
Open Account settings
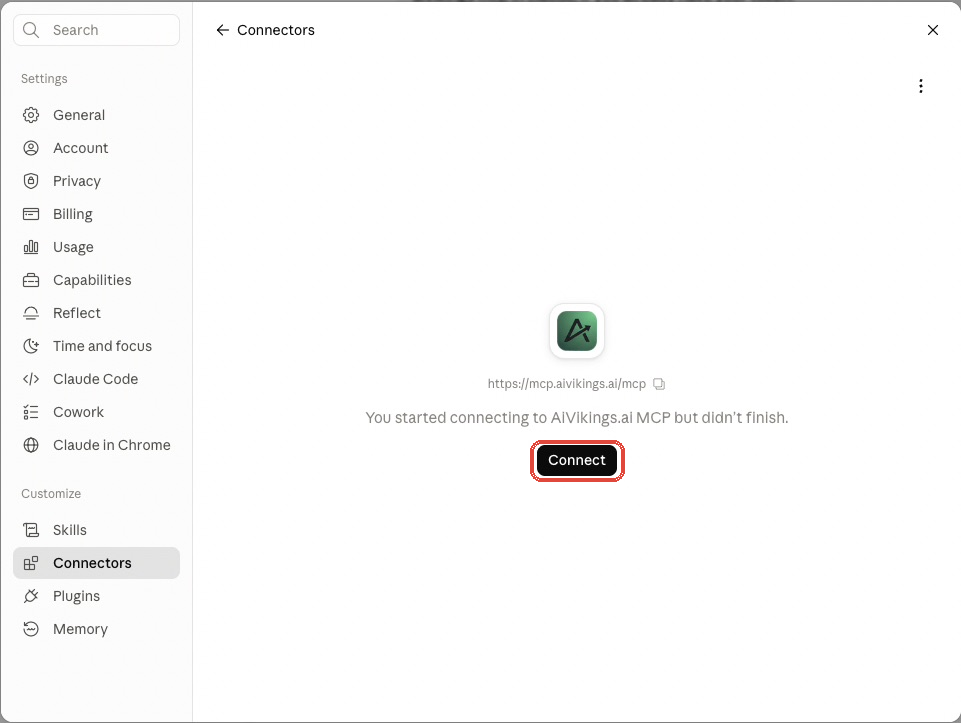pos(96,148)
